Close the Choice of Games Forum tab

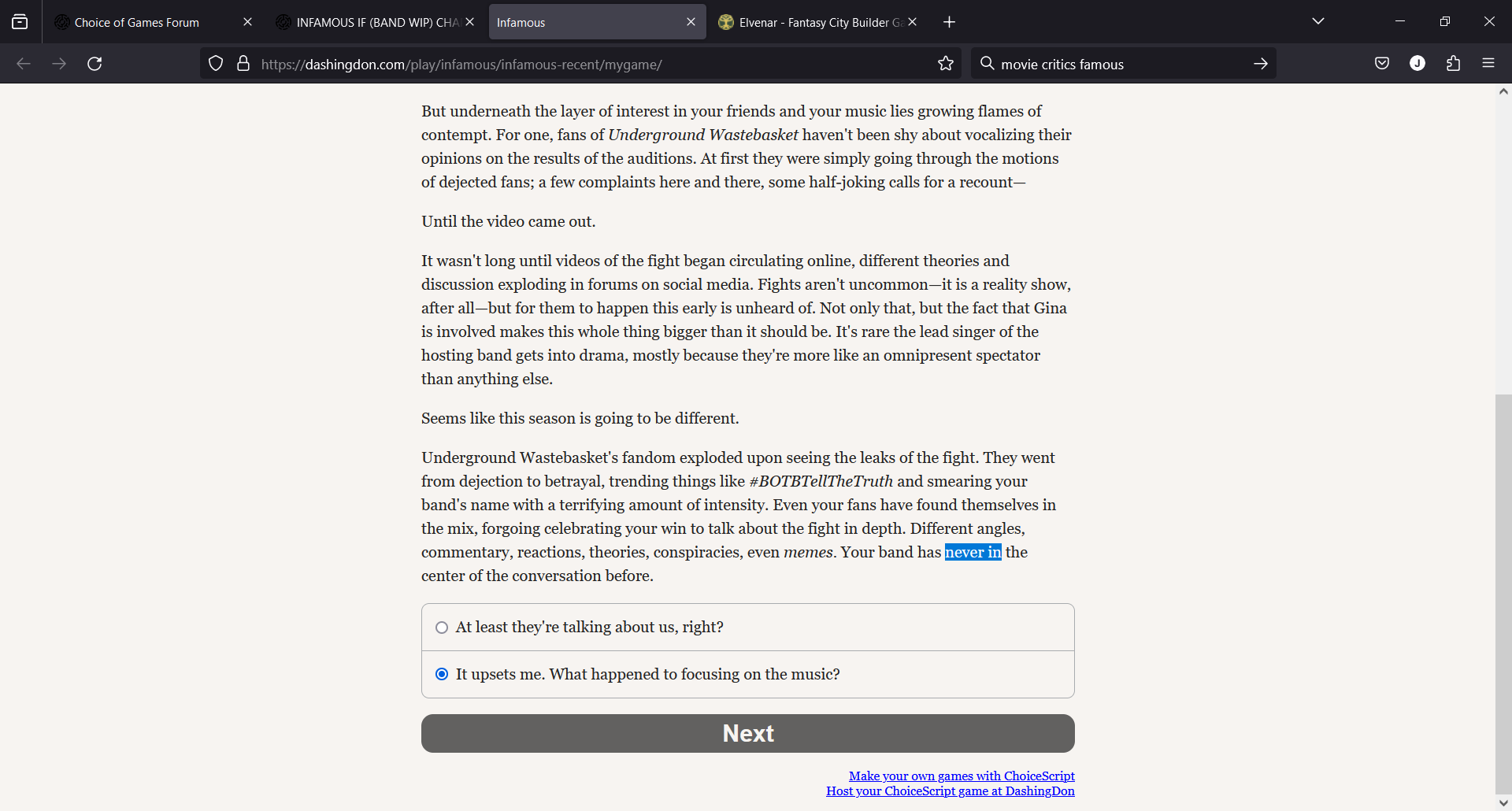coord(247,22)
